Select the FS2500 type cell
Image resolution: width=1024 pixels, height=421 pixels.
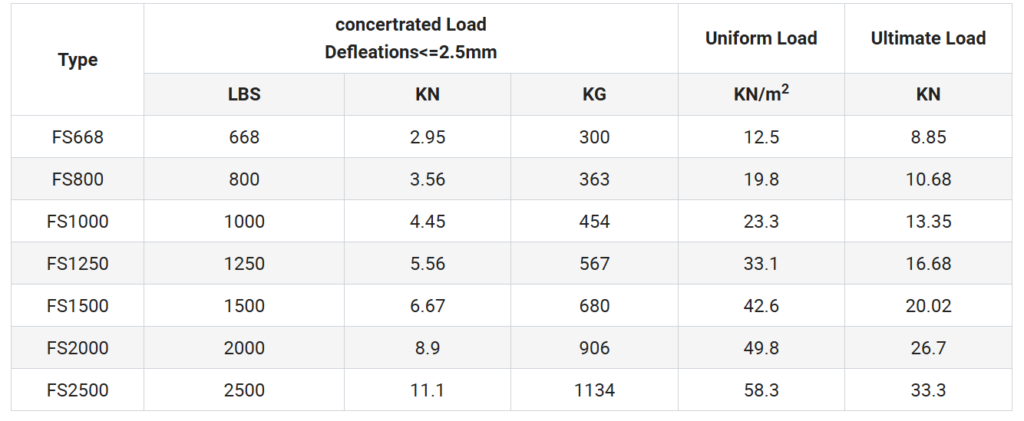(78, 390)
